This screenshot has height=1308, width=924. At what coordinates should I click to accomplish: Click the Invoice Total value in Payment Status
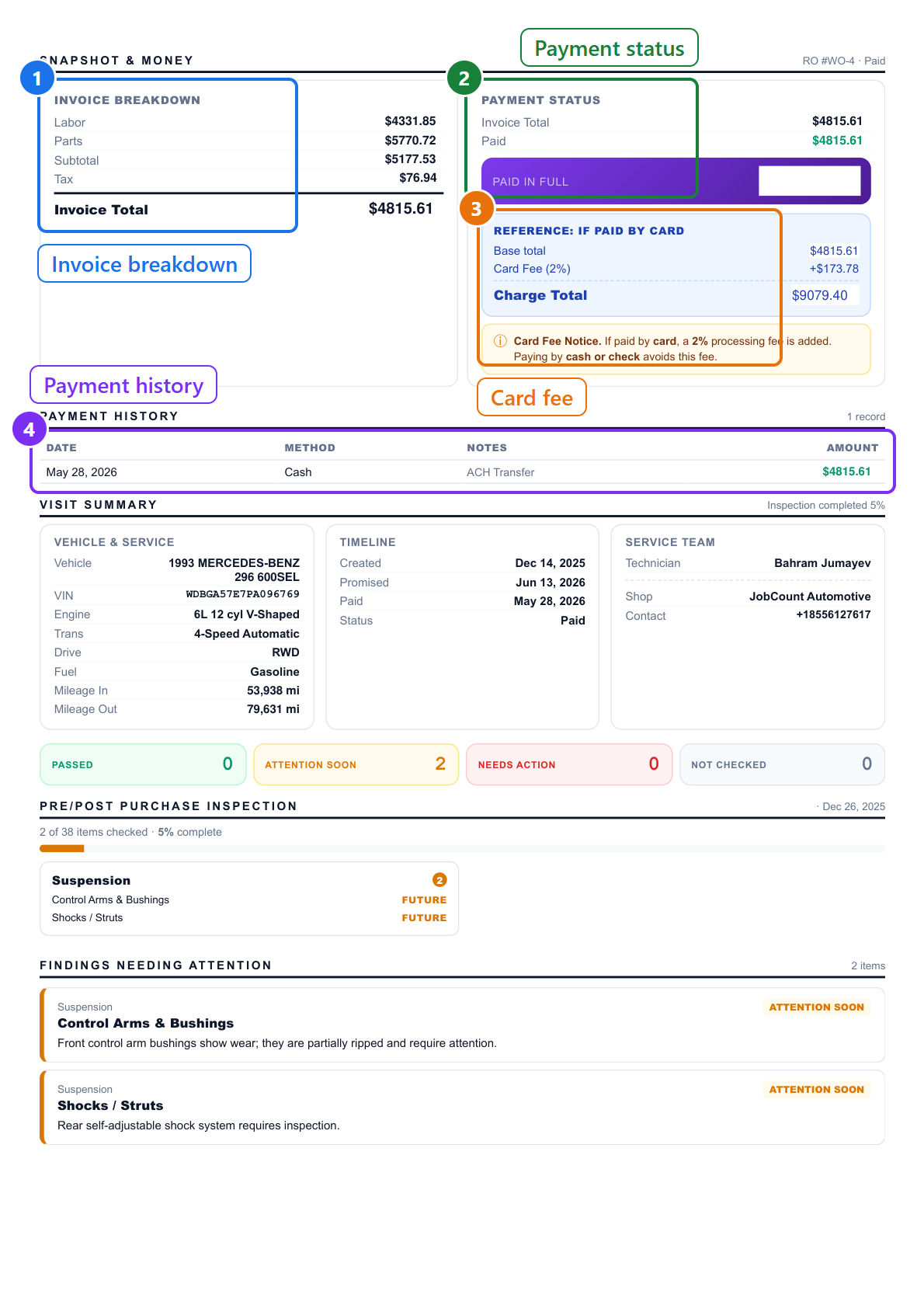tap(837, 121)
